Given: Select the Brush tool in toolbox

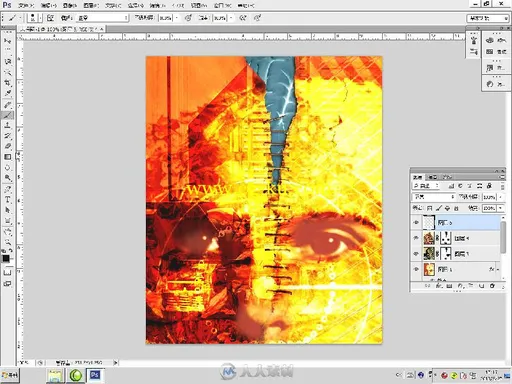Looking at the screenshot, I should (8, 115).
